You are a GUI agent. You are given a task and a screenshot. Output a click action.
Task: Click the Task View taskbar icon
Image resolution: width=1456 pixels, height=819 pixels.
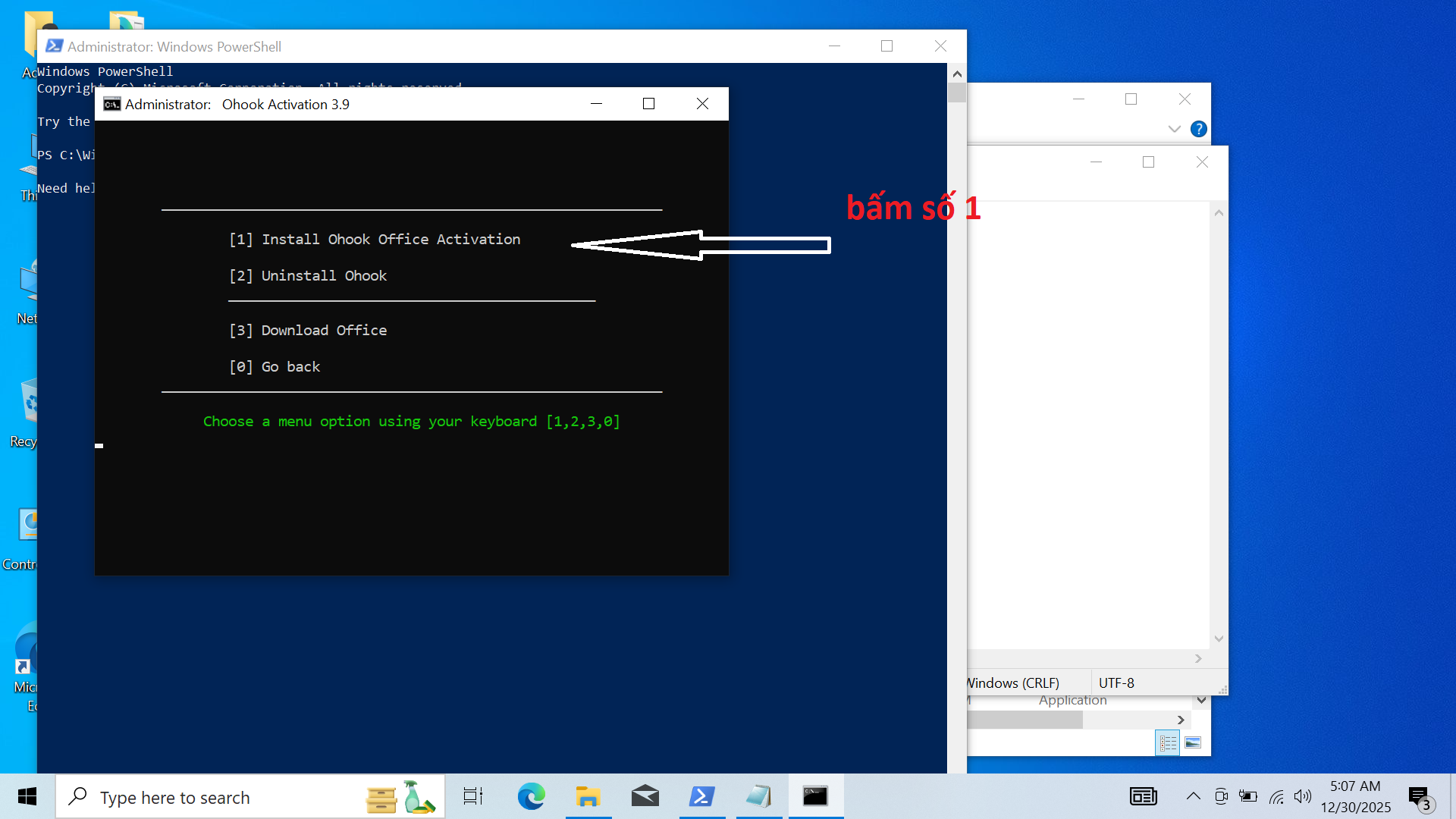tap(473, 796)
